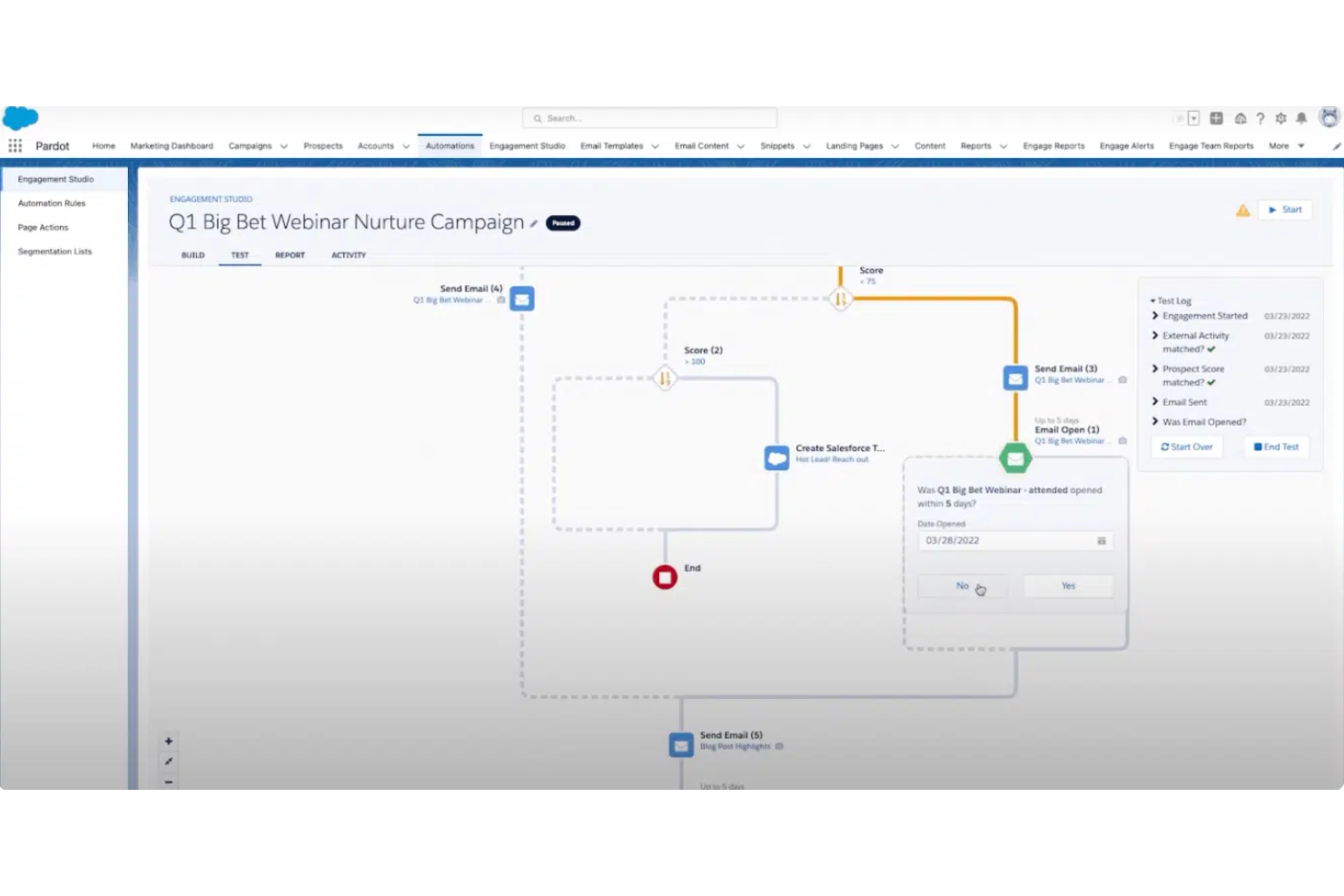Click the warning triangle icon
This screenshot has width=1344, height=896.
1242,211
